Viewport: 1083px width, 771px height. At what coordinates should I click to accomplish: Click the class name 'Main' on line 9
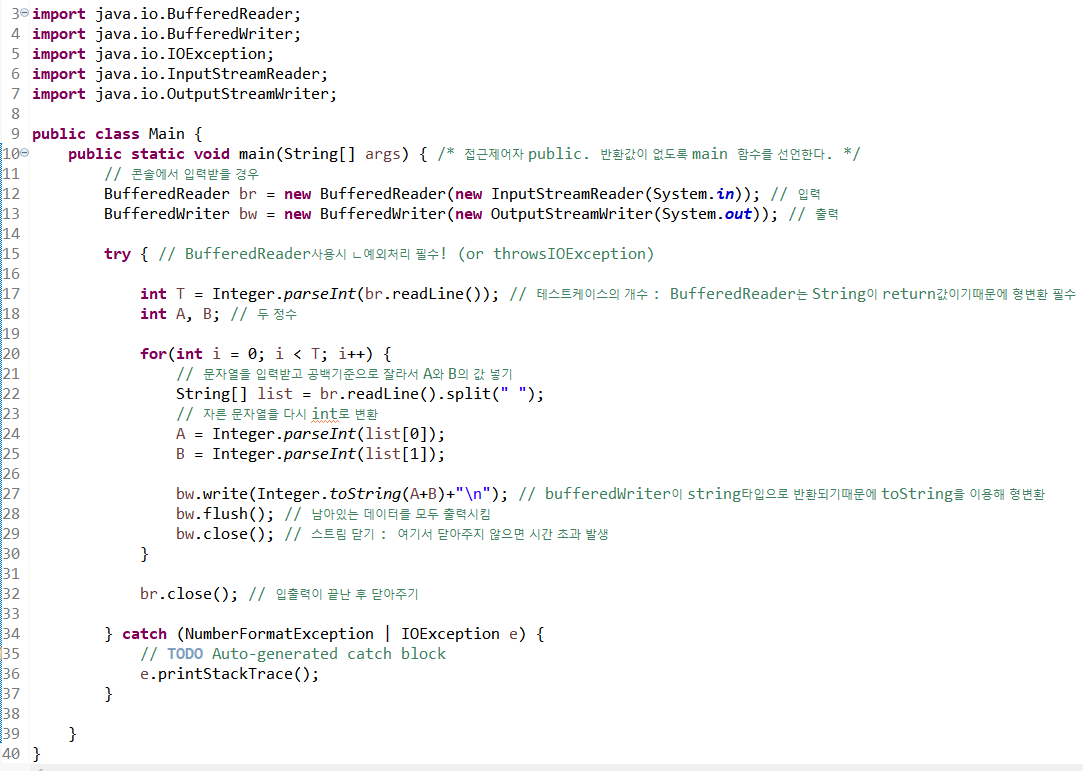click(166, 134)
